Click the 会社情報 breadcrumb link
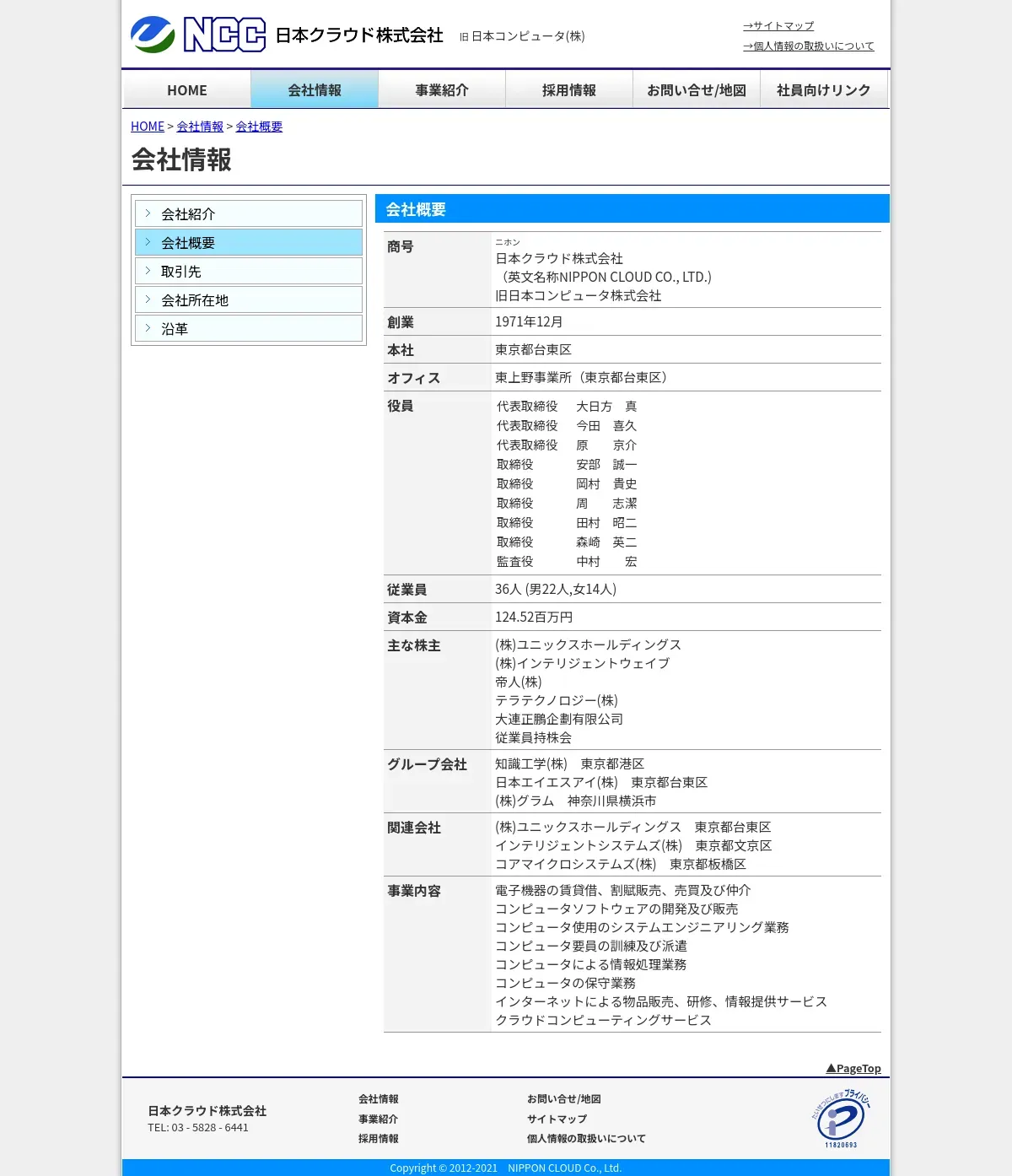This screenshot has width=1012, height=1176. [x=200, y=127]
